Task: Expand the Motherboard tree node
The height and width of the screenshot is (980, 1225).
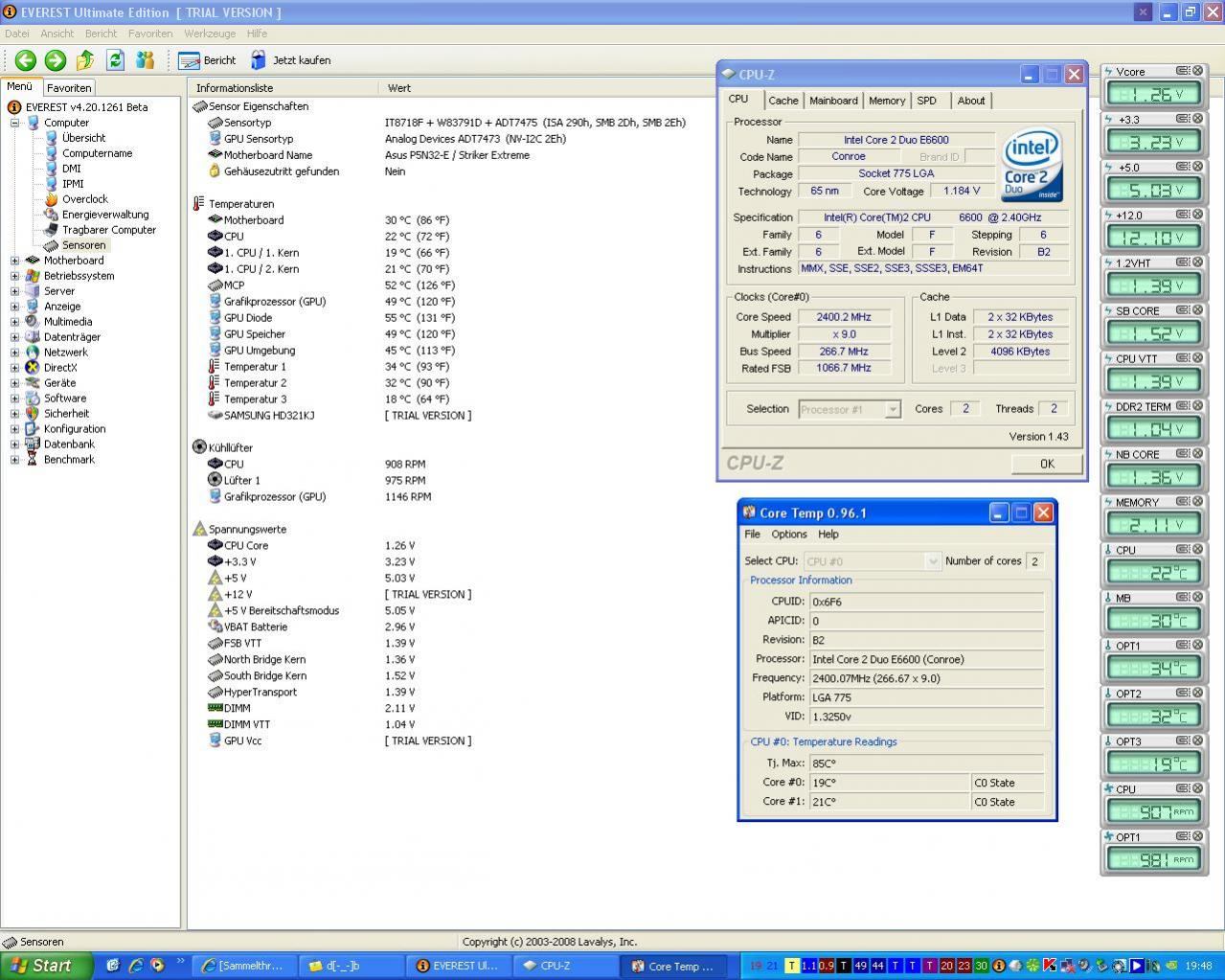Action: (x=14, y=261)
